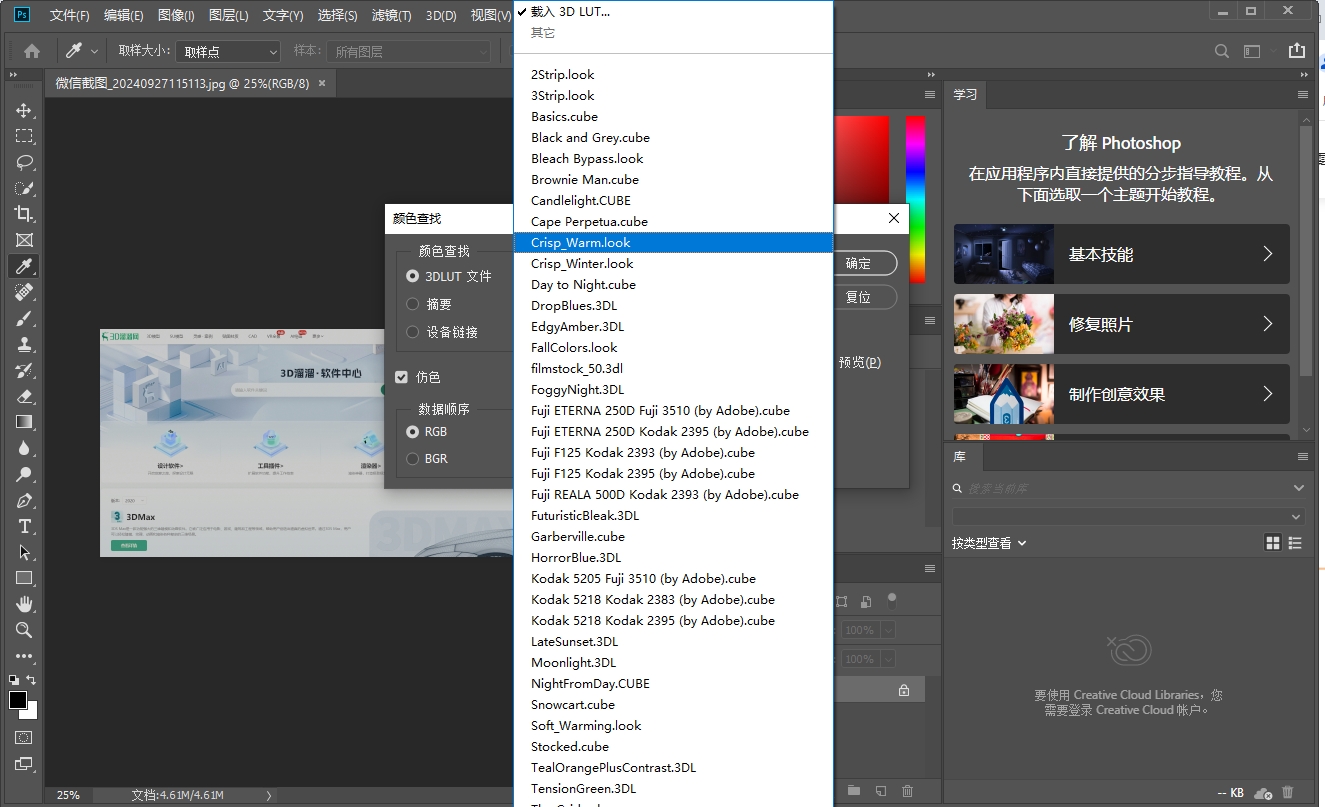Open the 取样大小 dropdown
Image resolution: width=1325 pixels, height=807 pixels.
click(229, 51)
